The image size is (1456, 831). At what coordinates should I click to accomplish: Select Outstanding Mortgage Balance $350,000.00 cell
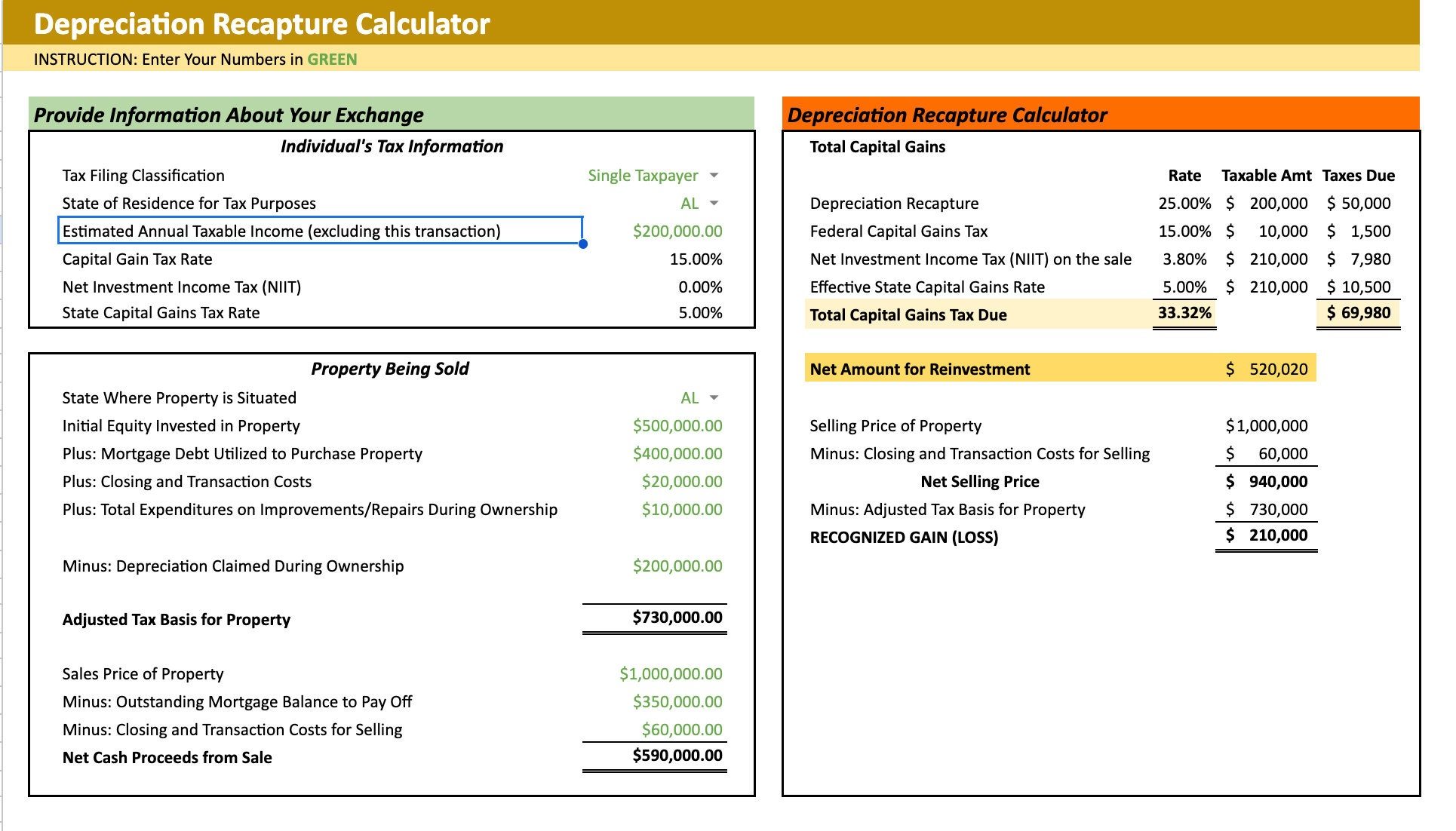pos(677,702)
